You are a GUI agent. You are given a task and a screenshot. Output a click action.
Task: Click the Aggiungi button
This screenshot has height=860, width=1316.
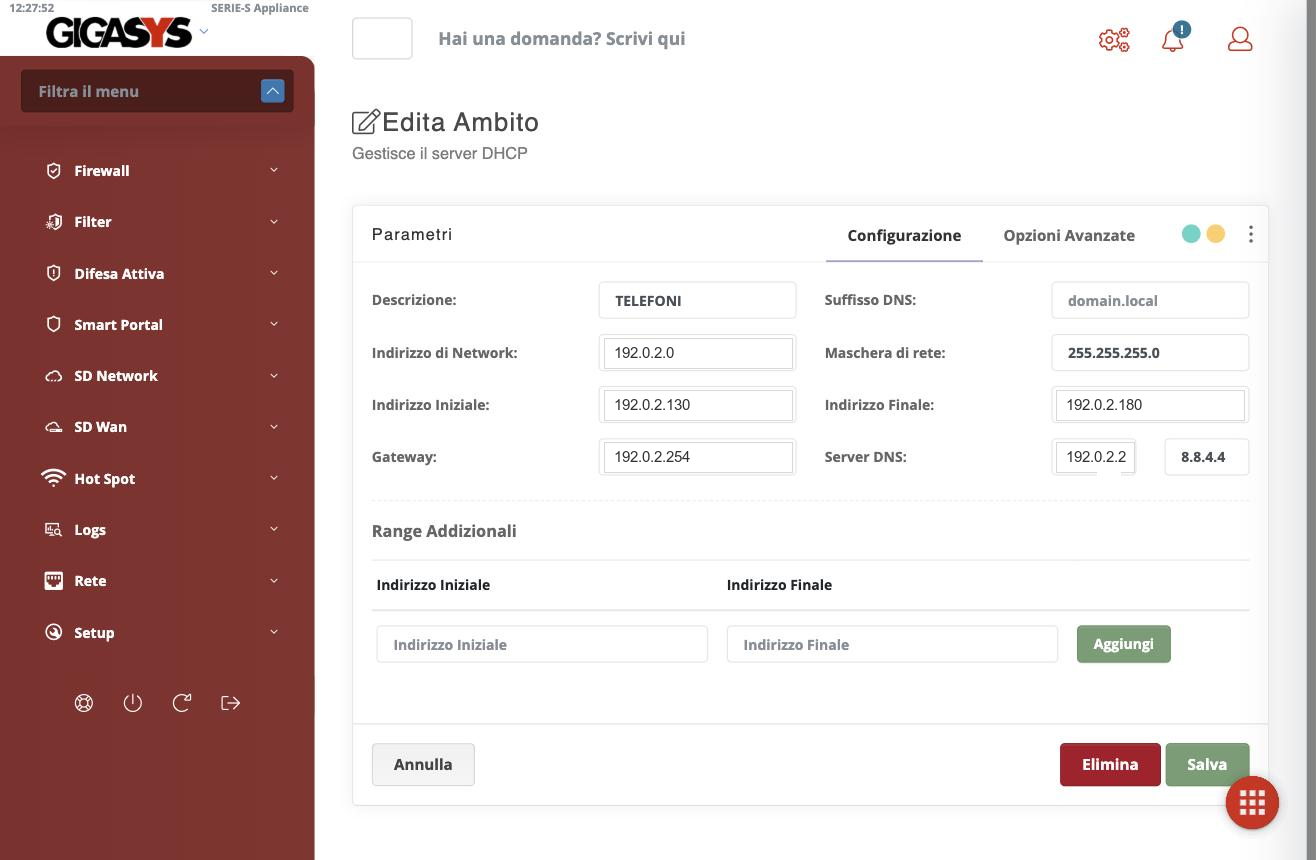pos(1123,644)
